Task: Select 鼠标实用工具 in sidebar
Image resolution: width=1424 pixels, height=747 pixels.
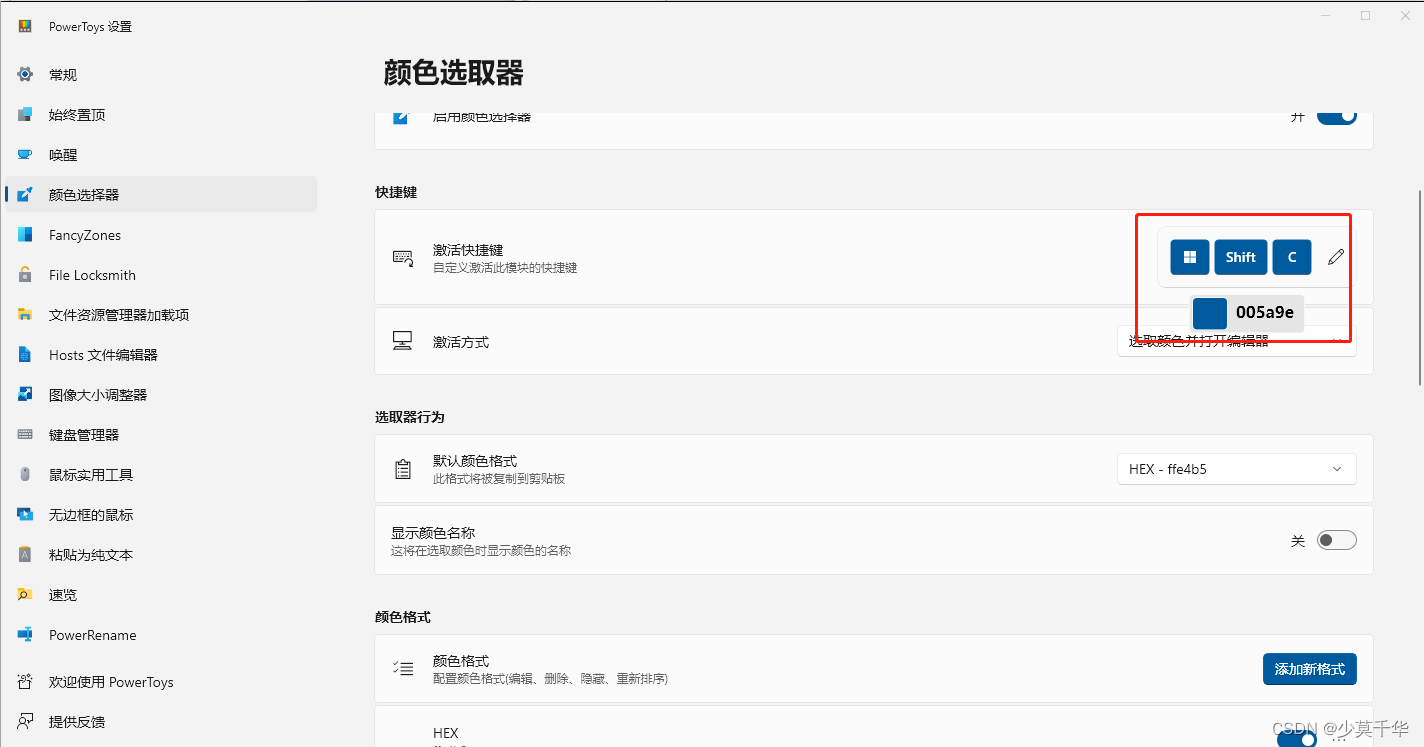Action: coord(161,475)
